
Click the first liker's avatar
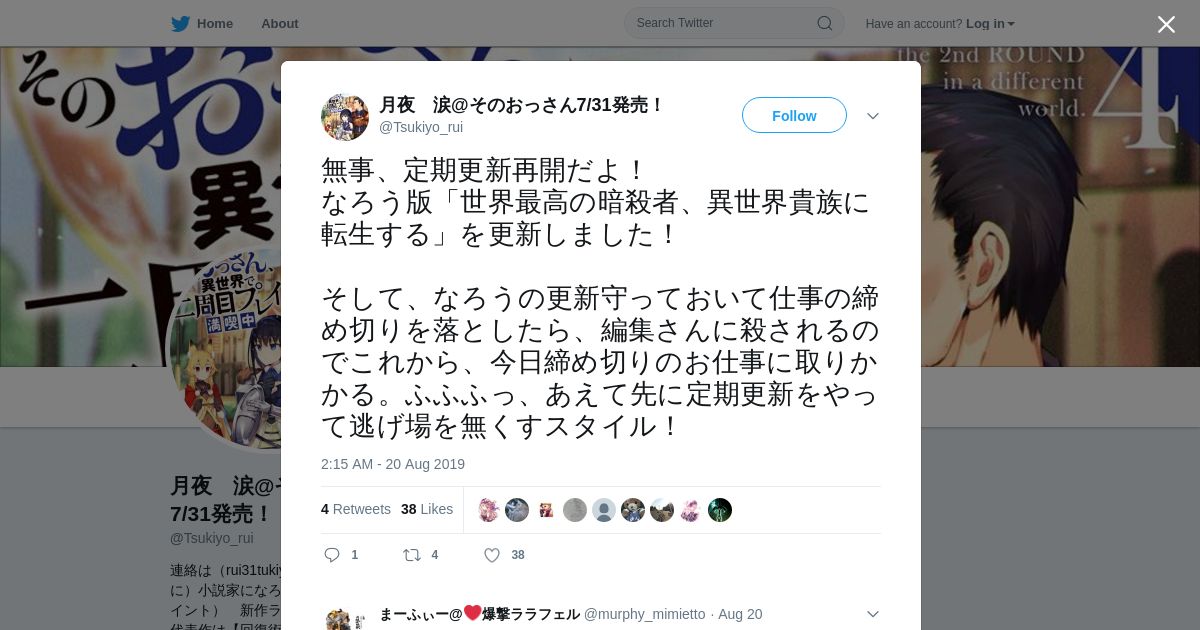click(488, 510)
